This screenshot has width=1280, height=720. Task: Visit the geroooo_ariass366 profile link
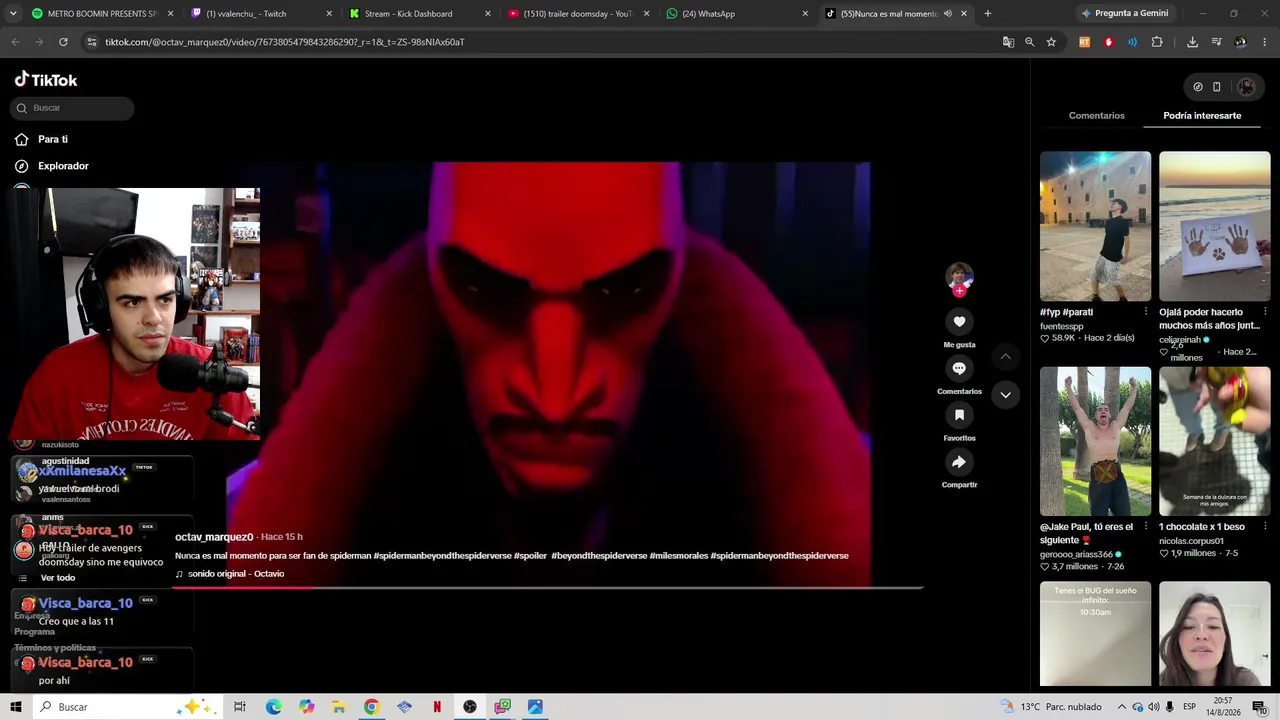1076,554
